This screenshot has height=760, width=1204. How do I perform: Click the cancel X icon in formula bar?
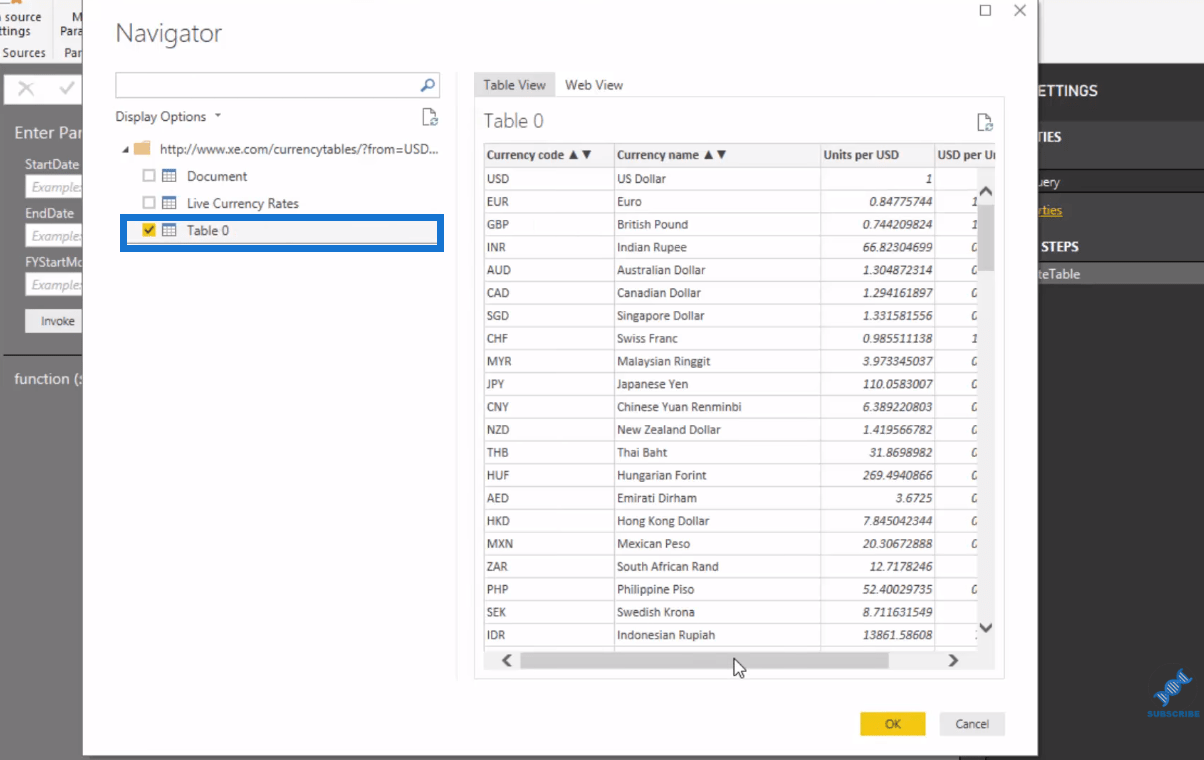(x=26, y=89)
